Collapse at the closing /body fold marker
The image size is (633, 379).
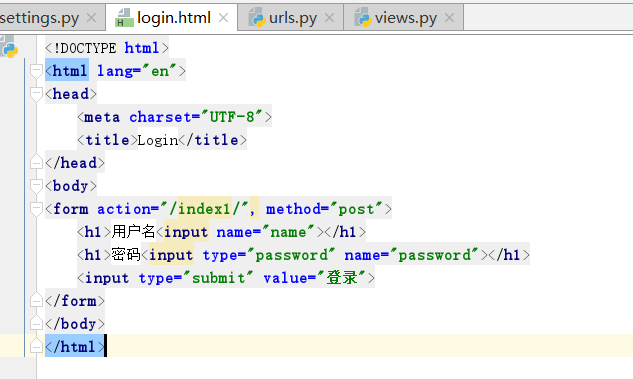[36, 324]
